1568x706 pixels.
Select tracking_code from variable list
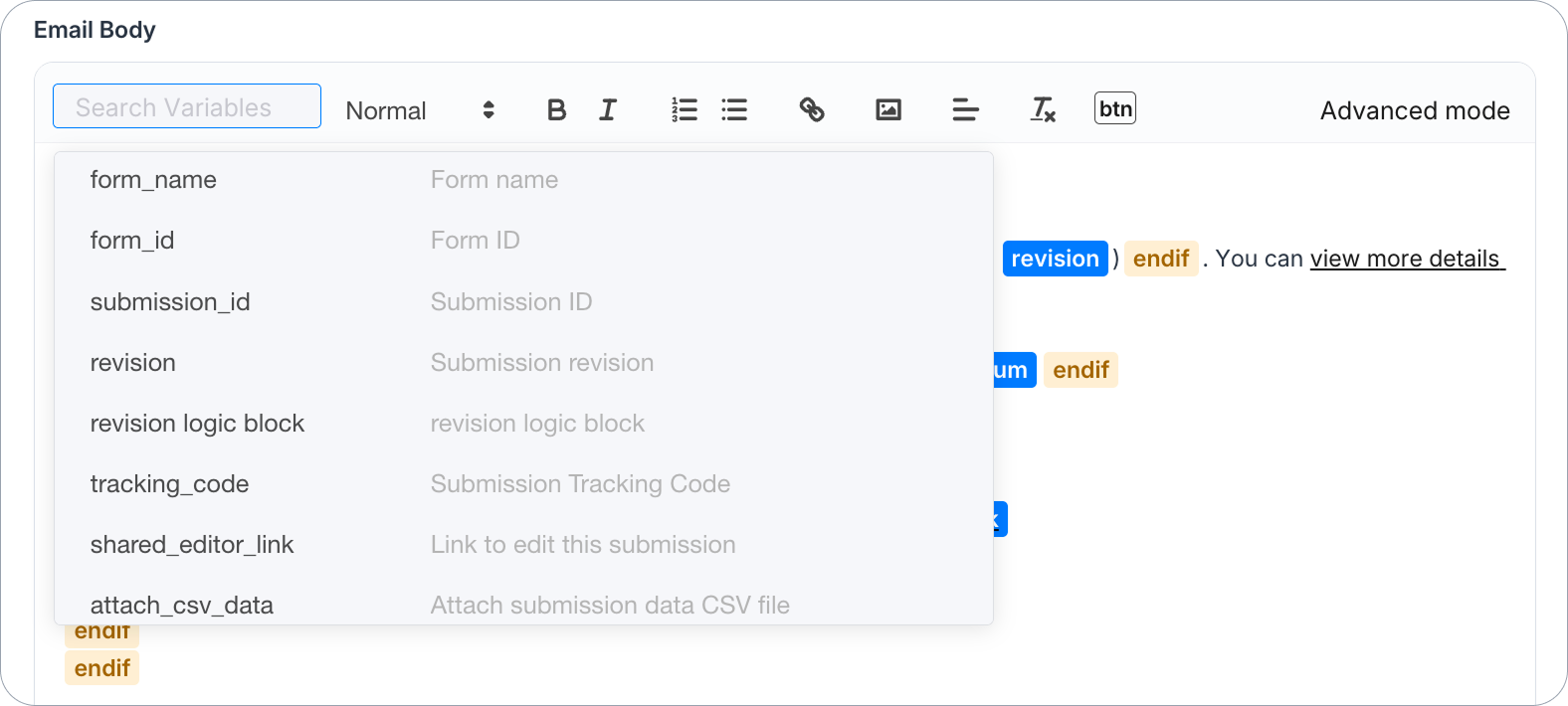pos(523,484)
